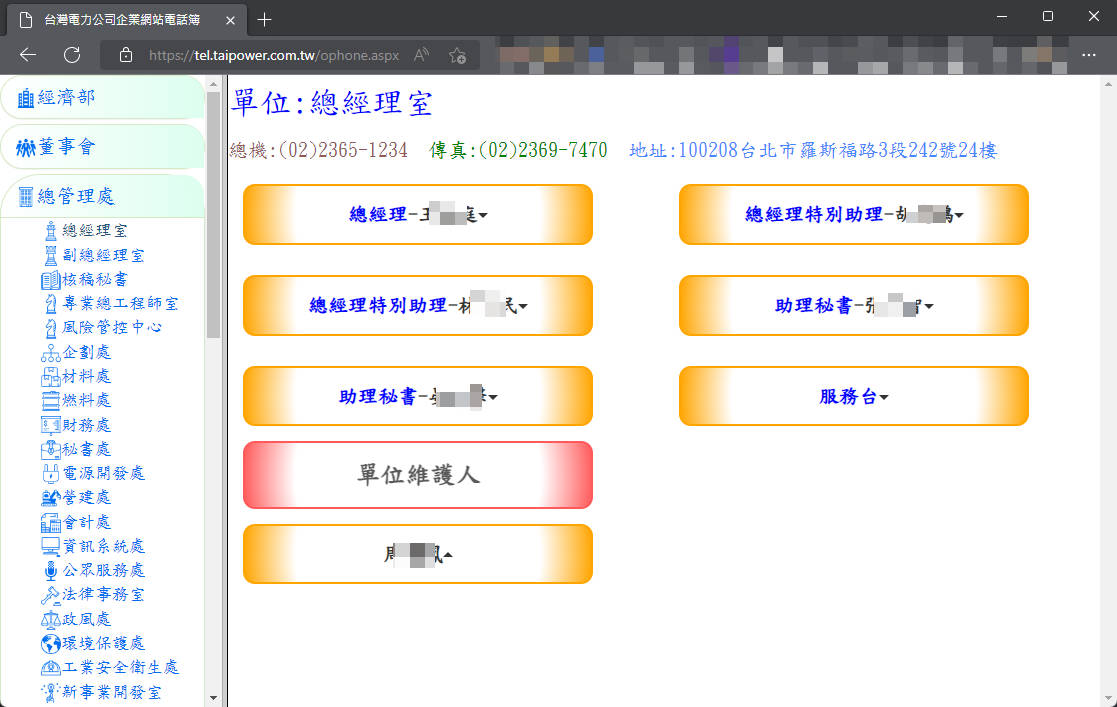The height and width of the screenshot is (707, 1117).
Task: Click the 核稿秘書 book icon
Action: (51, 279)
